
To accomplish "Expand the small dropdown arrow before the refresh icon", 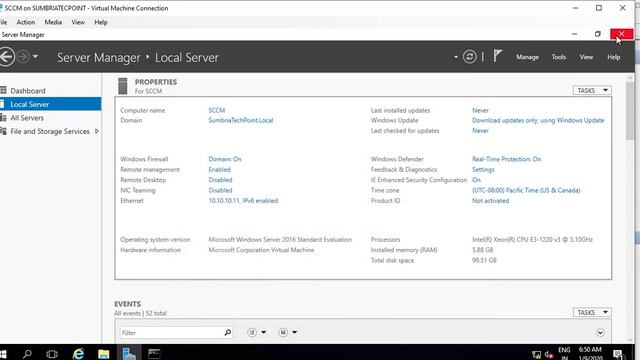I will tap(456, 57).
